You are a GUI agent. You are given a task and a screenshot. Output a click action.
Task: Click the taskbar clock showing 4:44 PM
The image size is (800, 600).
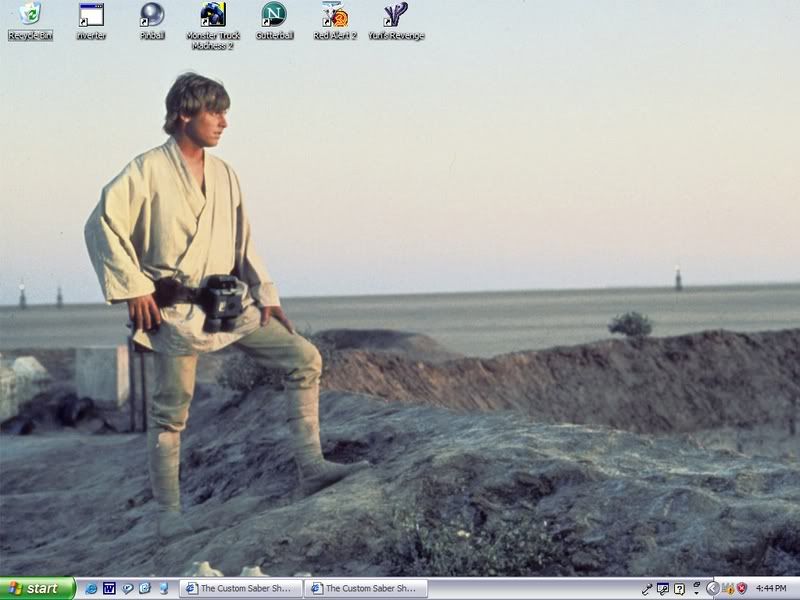click(x=771, y=589)
